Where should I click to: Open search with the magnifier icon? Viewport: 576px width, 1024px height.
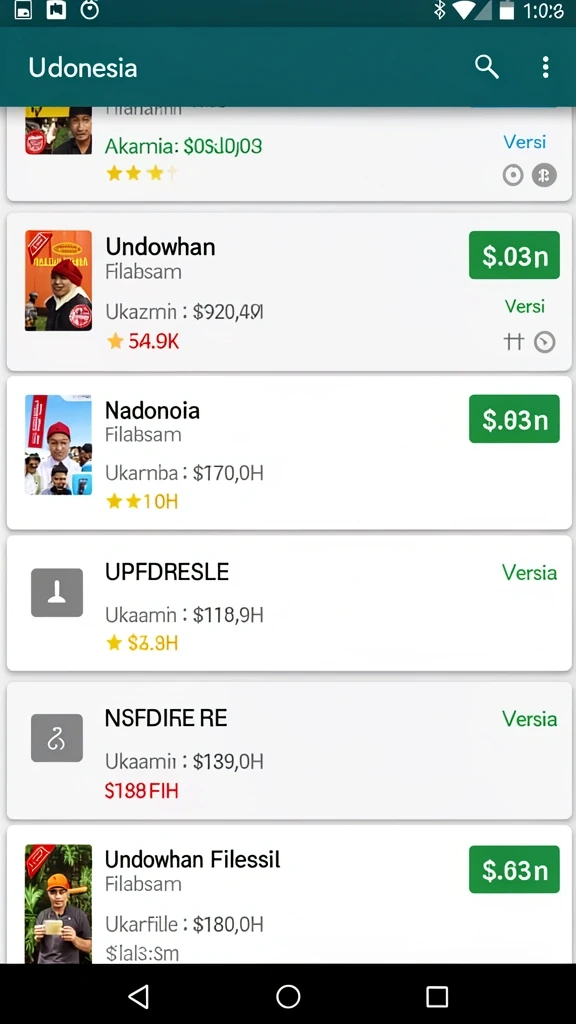487,67
